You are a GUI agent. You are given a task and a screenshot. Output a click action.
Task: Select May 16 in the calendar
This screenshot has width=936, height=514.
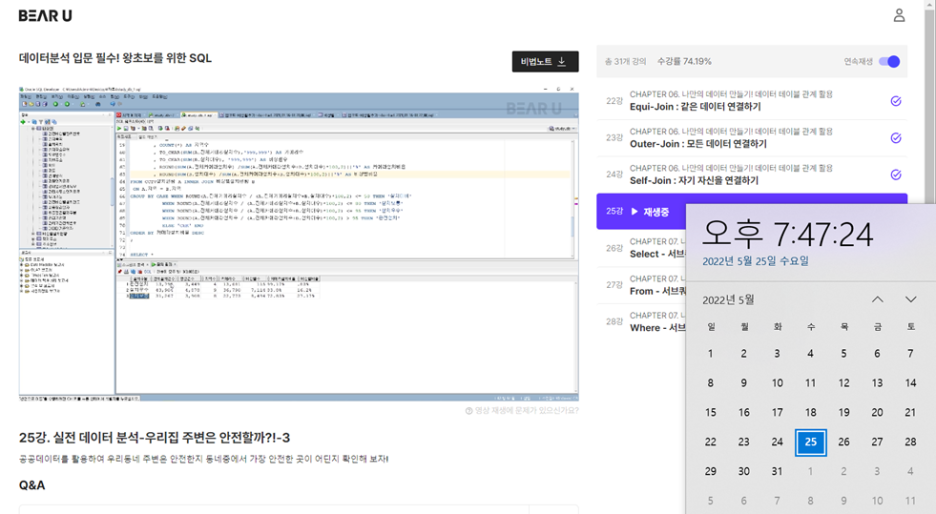point(744,413)
